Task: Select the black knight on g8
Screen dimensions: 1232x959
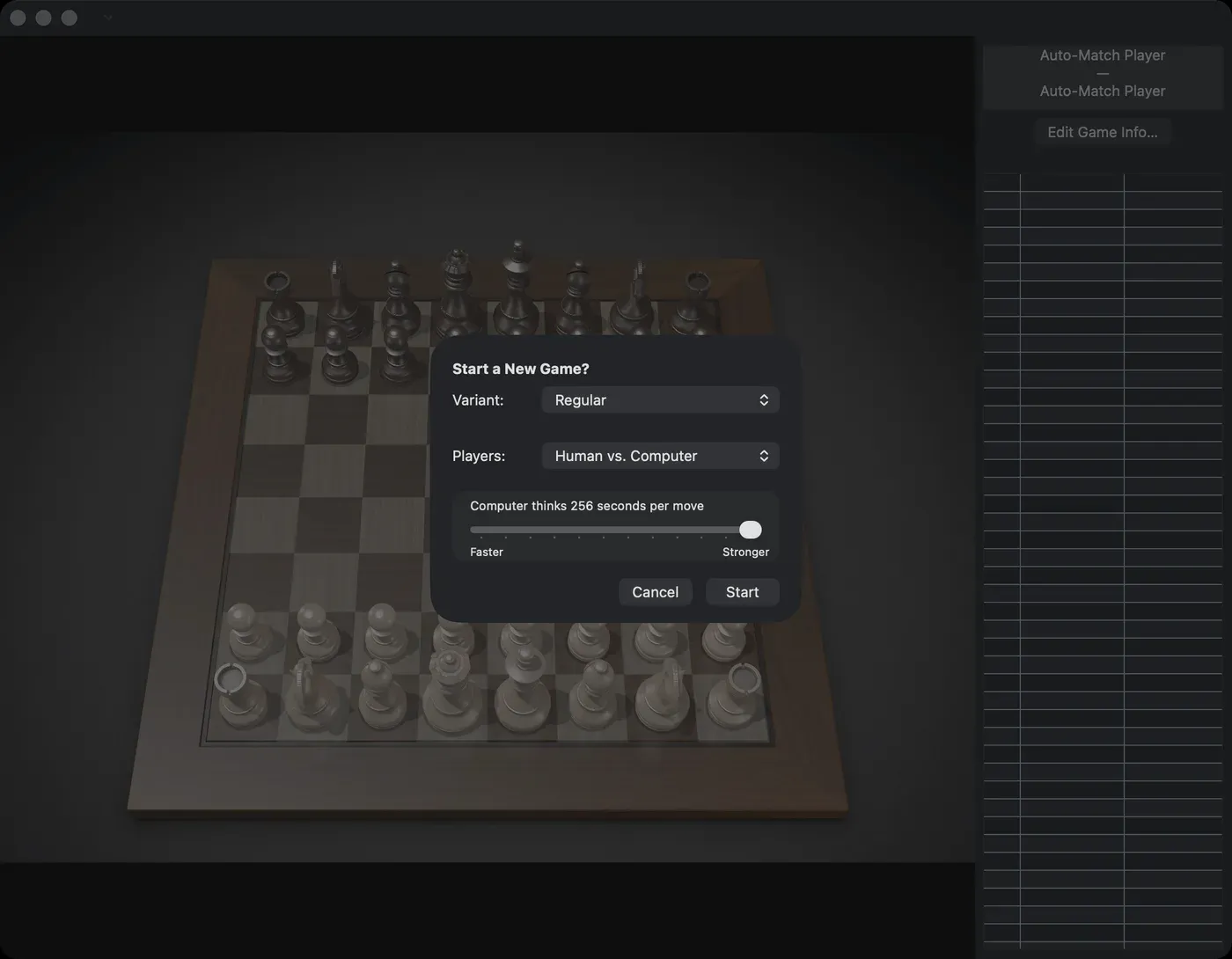Action: [635, 299]
